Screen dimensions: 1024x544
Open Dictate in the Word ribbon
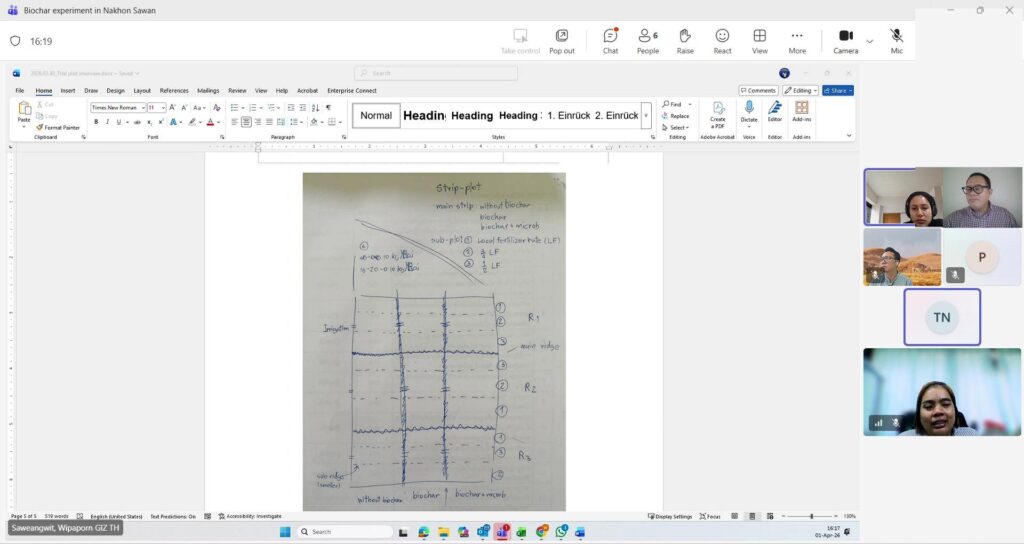tap(749, 112)
